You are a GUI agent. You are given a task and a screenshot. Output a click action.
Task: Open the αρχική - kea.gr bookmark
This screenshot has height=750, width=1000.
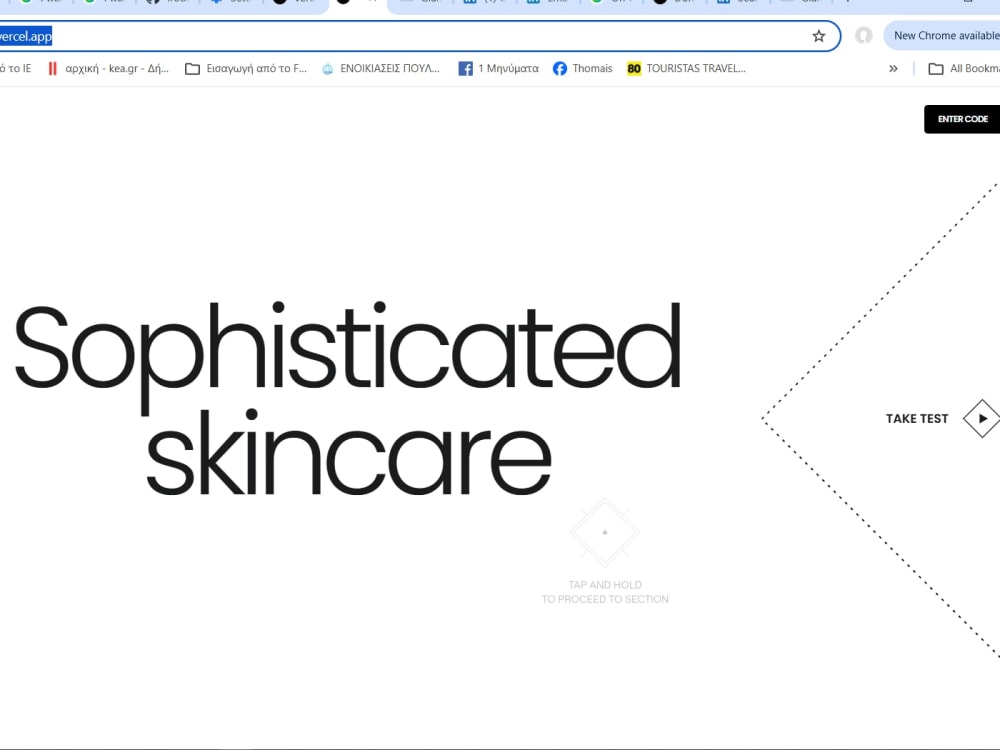[108, 68]
